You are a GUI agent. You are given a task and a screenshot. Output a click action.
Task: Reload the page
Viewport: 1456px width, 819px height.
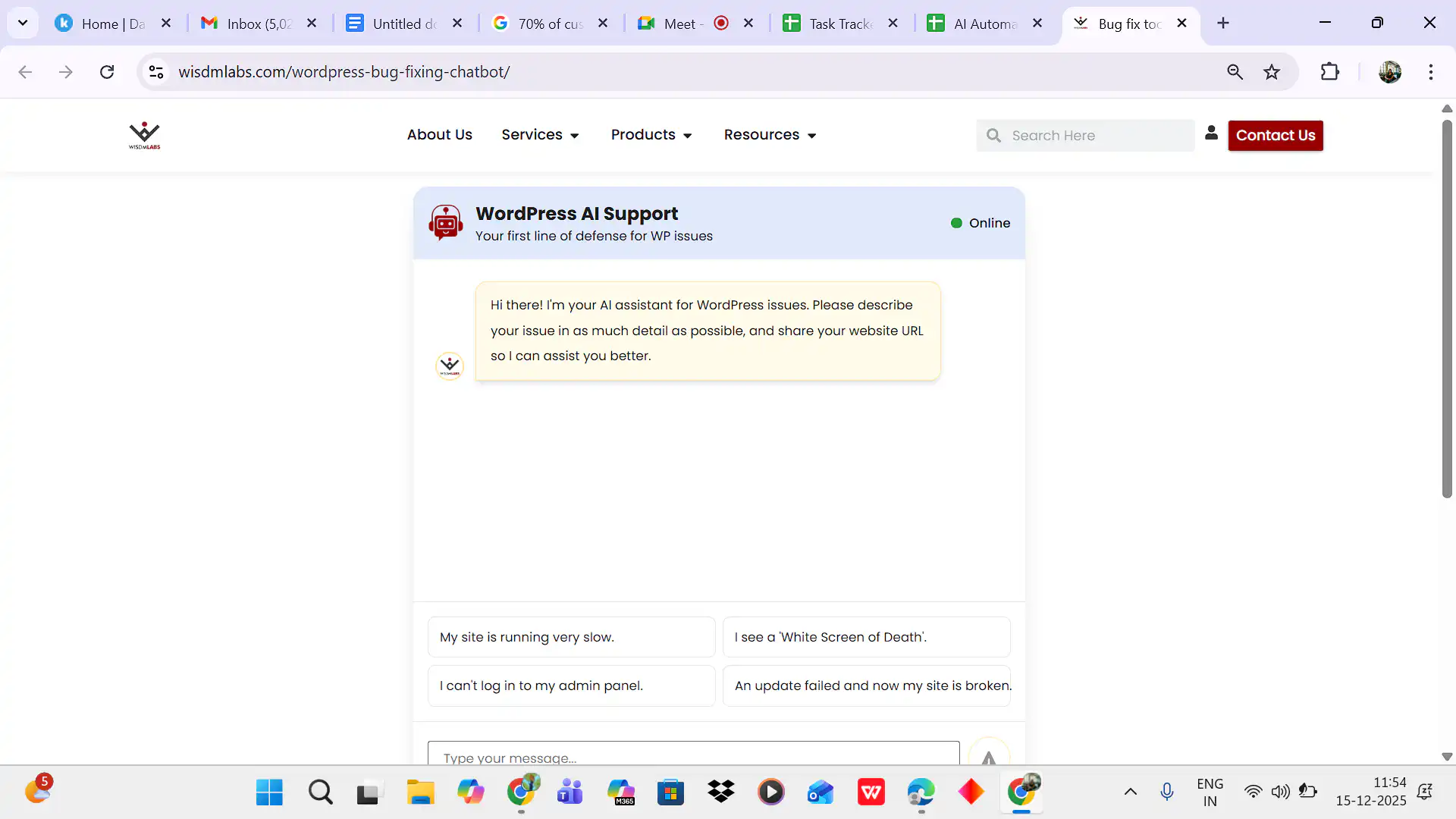pyautogui.click(x=107, y=72)
